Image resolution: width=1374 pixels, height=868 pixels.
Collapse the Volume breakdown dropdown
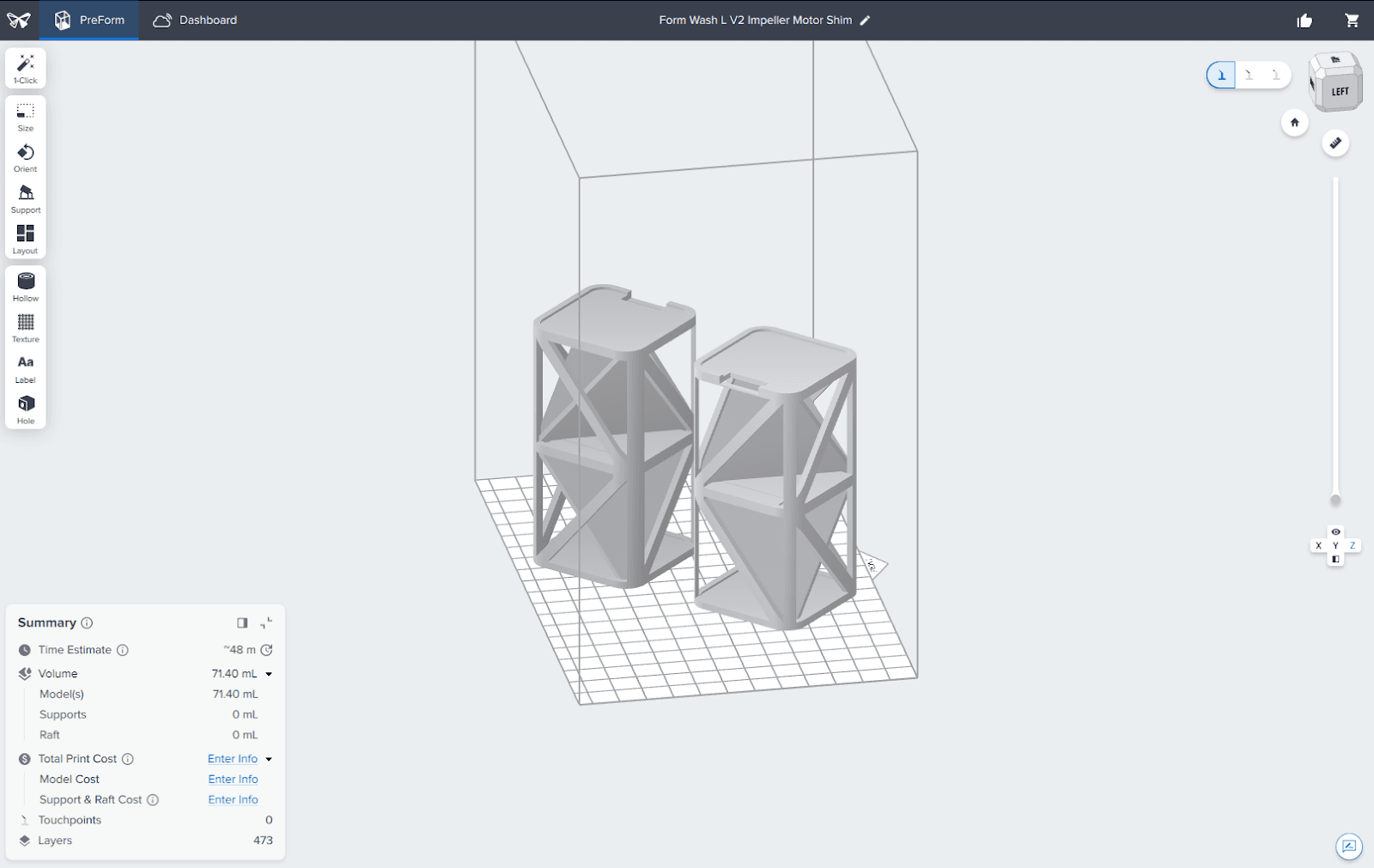point(269,674)
